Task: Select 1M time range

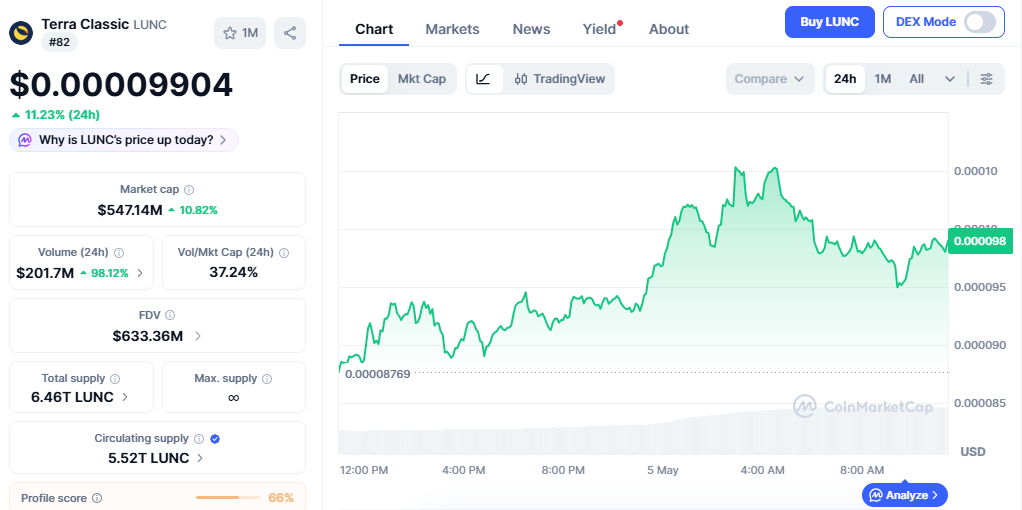Action: pyautogui.click(x=883, y=79)
